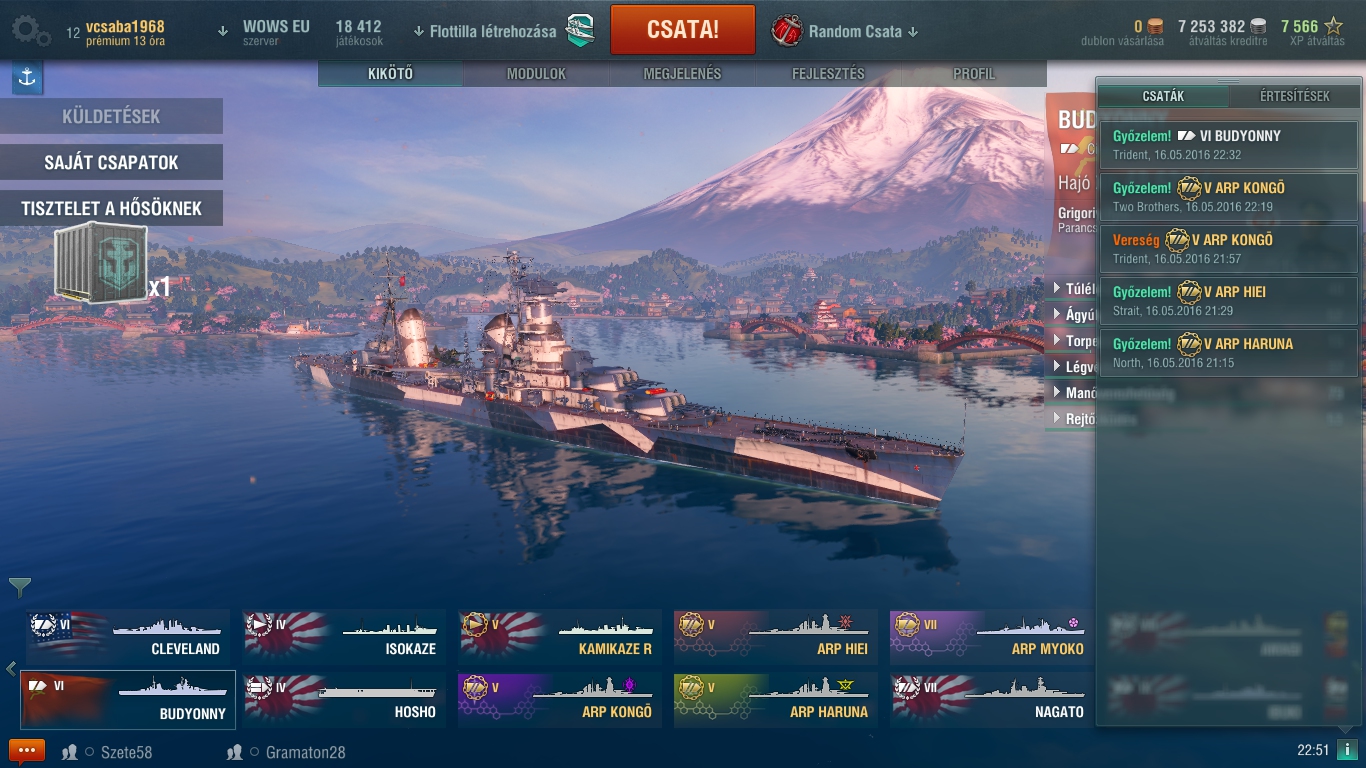This screenshot has width=1366, height=768.
Task: Switch to the MODULOK tab
Action: point(536,74)
